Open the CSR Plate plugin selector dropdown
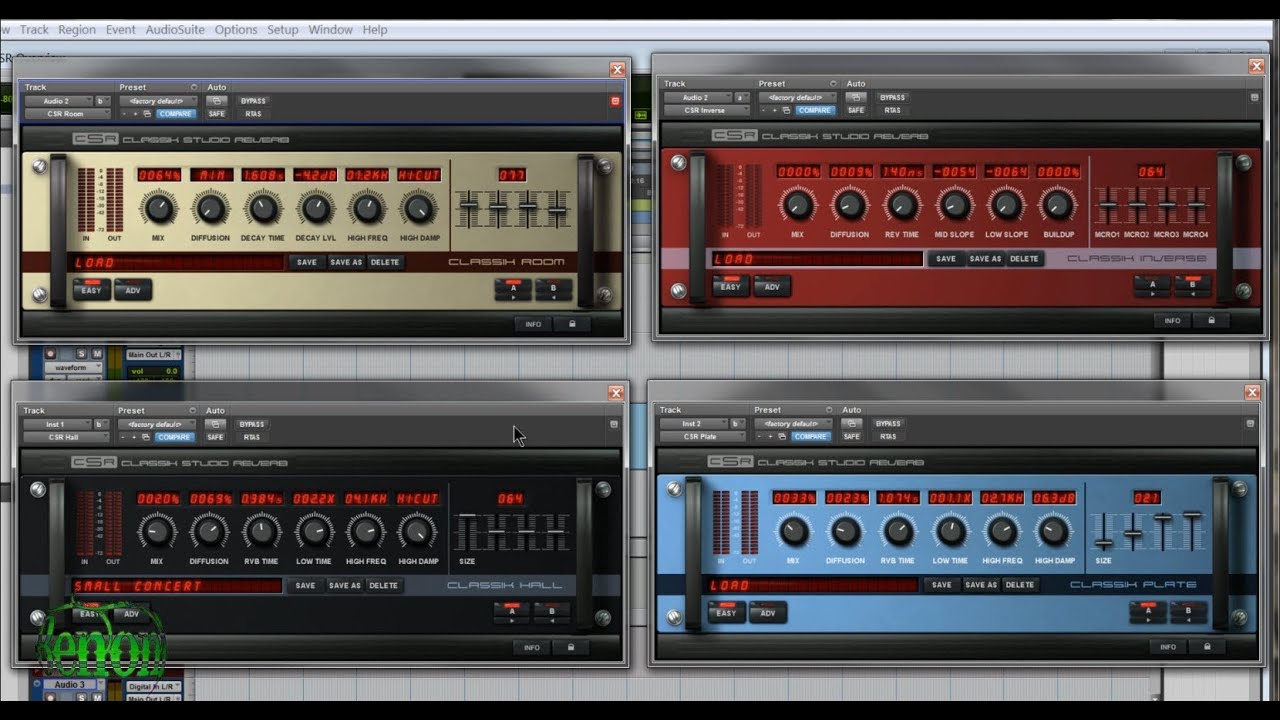The width and height of the screenshot is (1280, 720). tap(701, 436)
